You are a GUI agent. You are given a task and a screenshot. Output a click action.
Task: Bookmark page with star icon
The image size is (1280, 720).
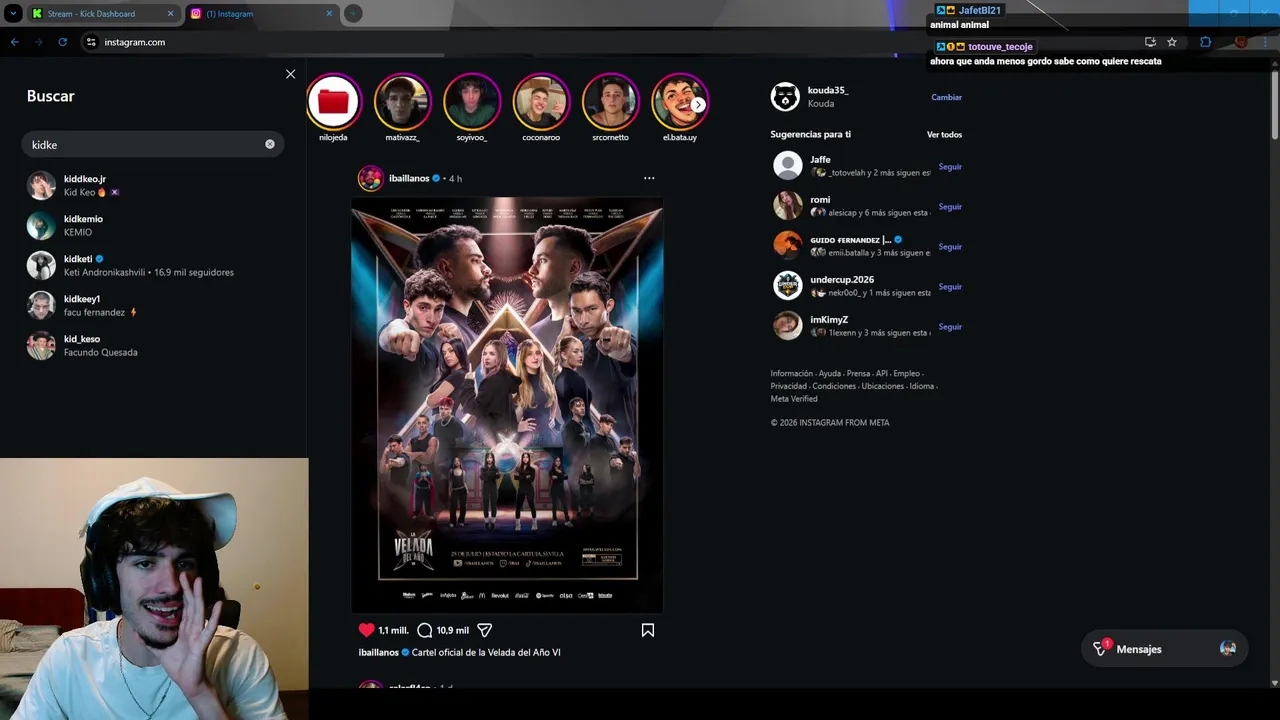click(1172, 42)
